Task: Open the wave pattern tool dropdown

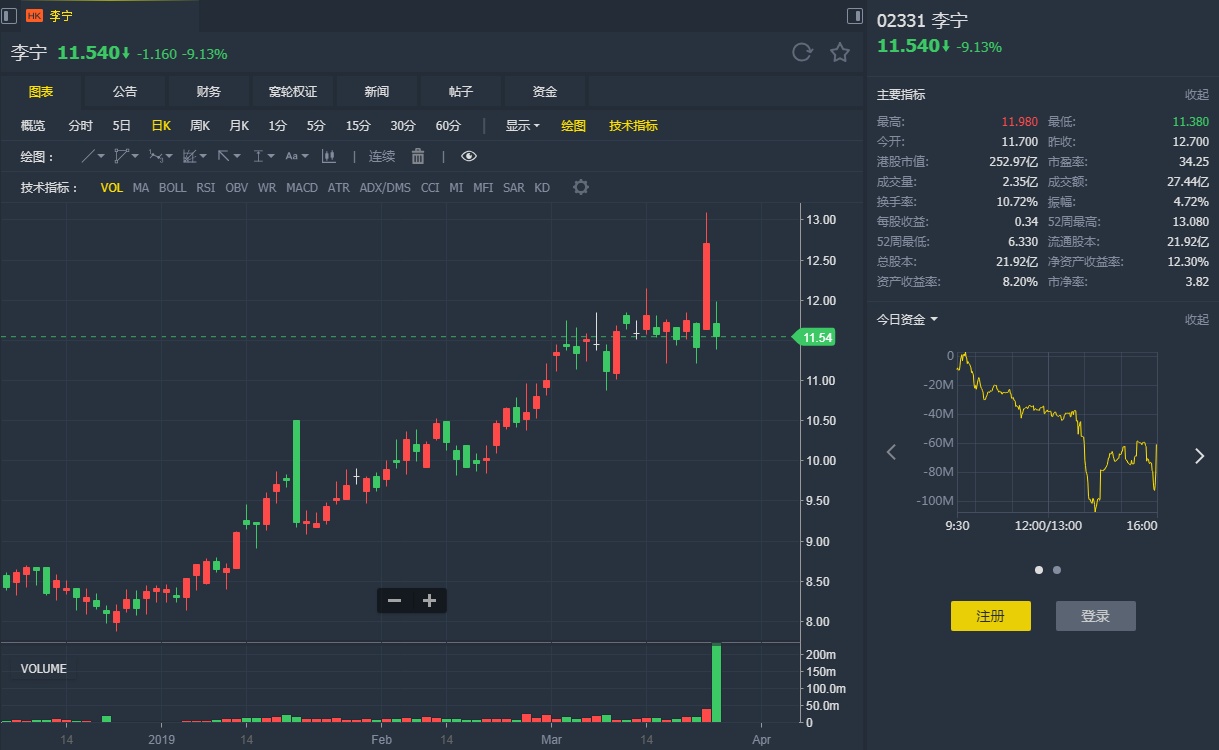Action: pyautogui.click(x=160, y=156)
